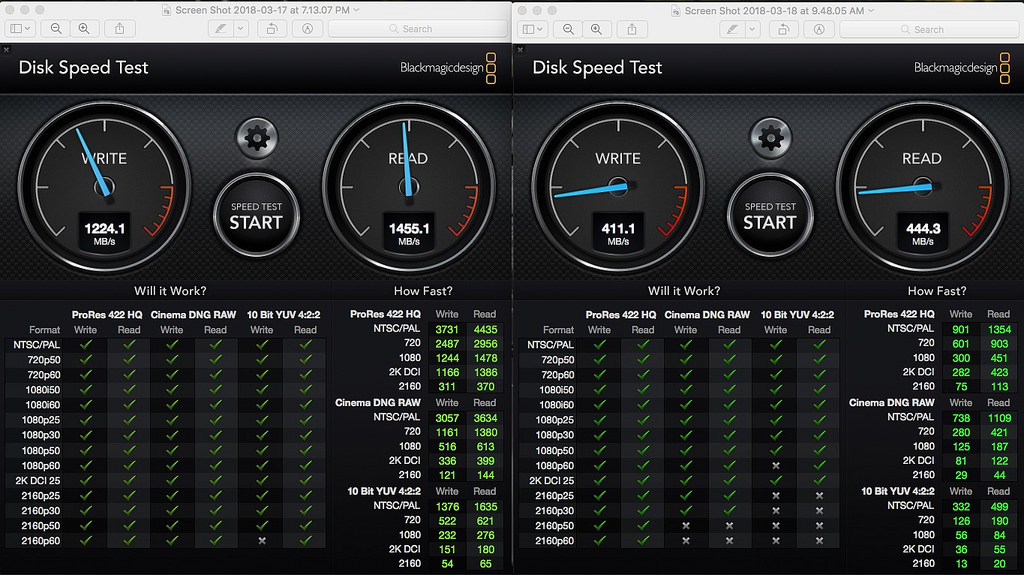Screen dimensions: 1024x575
Task: Open settings gear in right Disk Speed Test
Action: coord(771,138)
